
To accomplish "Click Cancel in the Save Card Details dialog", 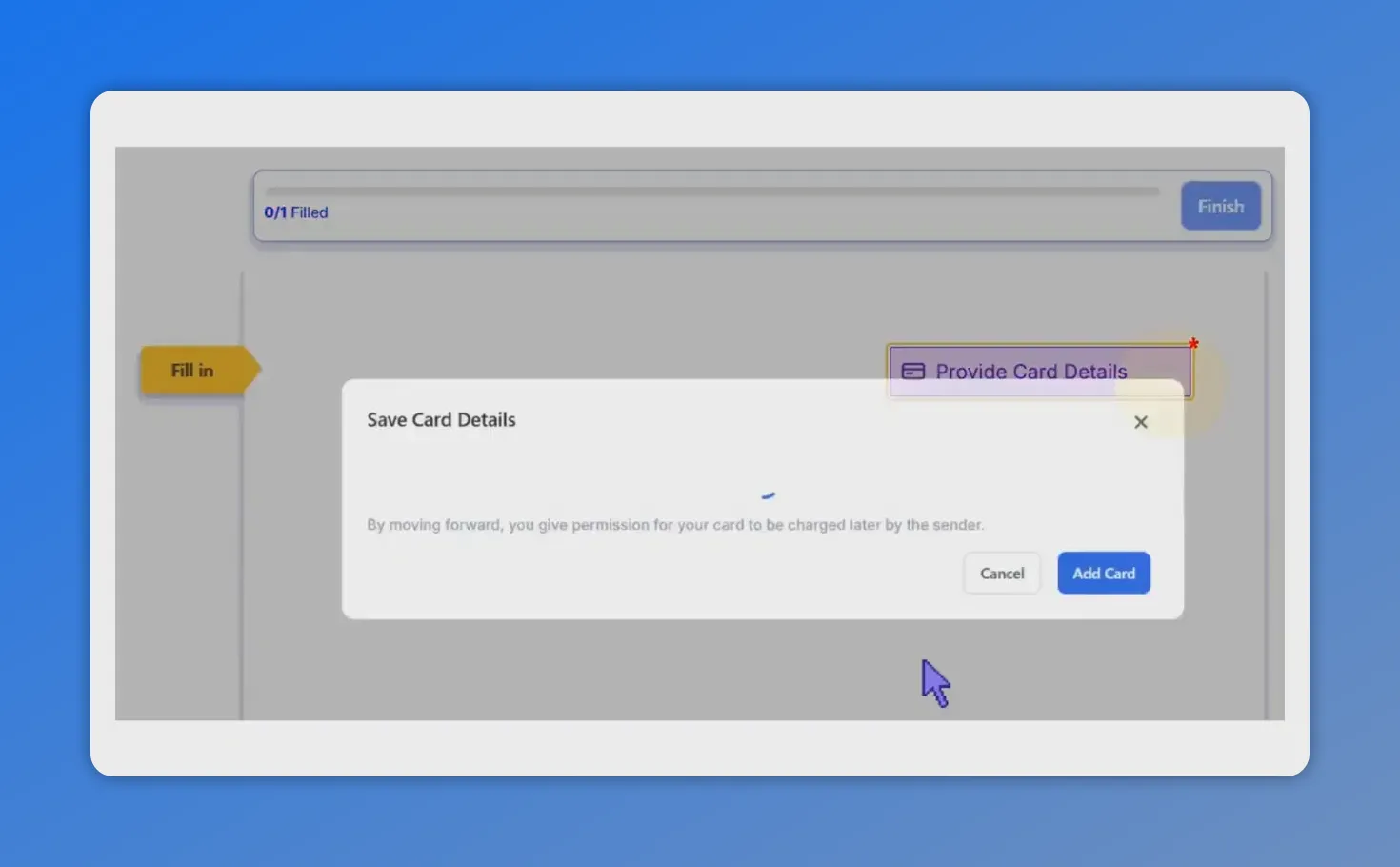I will pyautogui.click(x=1001, y=573).
